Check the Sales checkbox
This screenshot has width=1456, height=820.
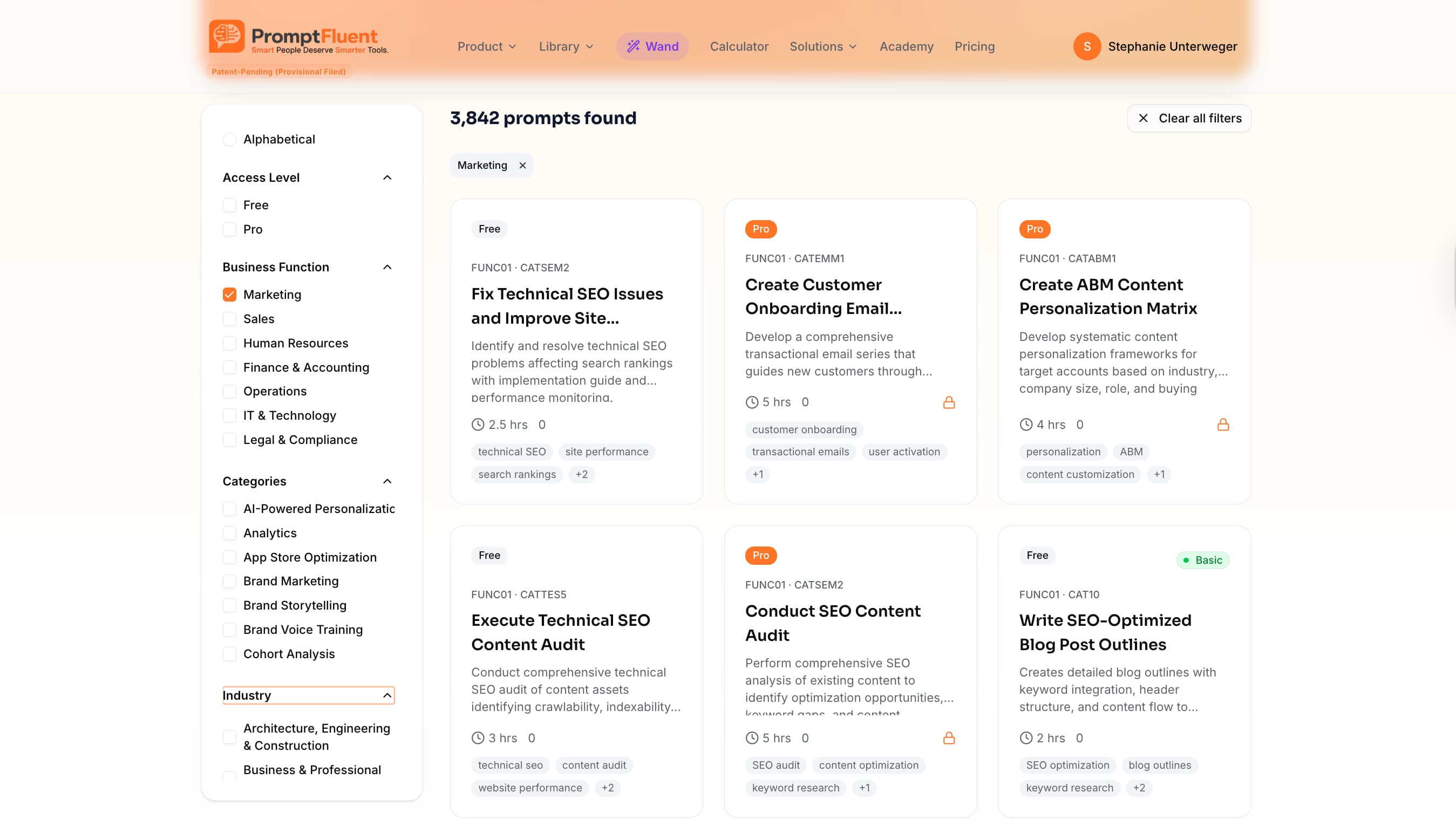[229, 318]
